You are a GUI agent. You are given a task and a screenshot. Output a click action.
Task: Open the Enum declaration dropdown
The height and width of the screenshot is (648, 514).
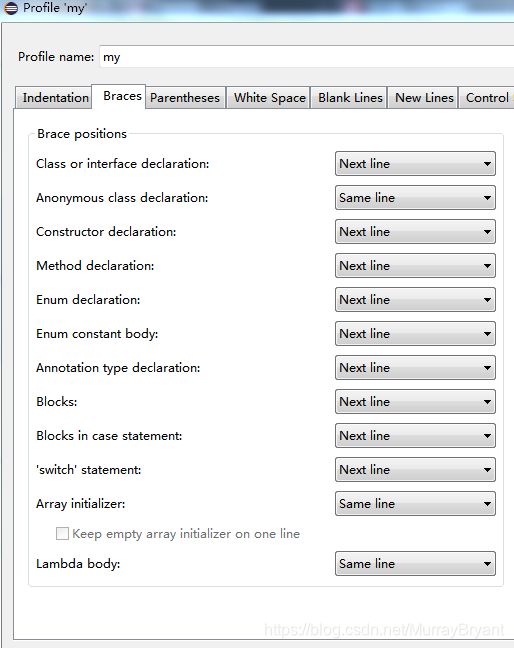(x=415, y=300)
